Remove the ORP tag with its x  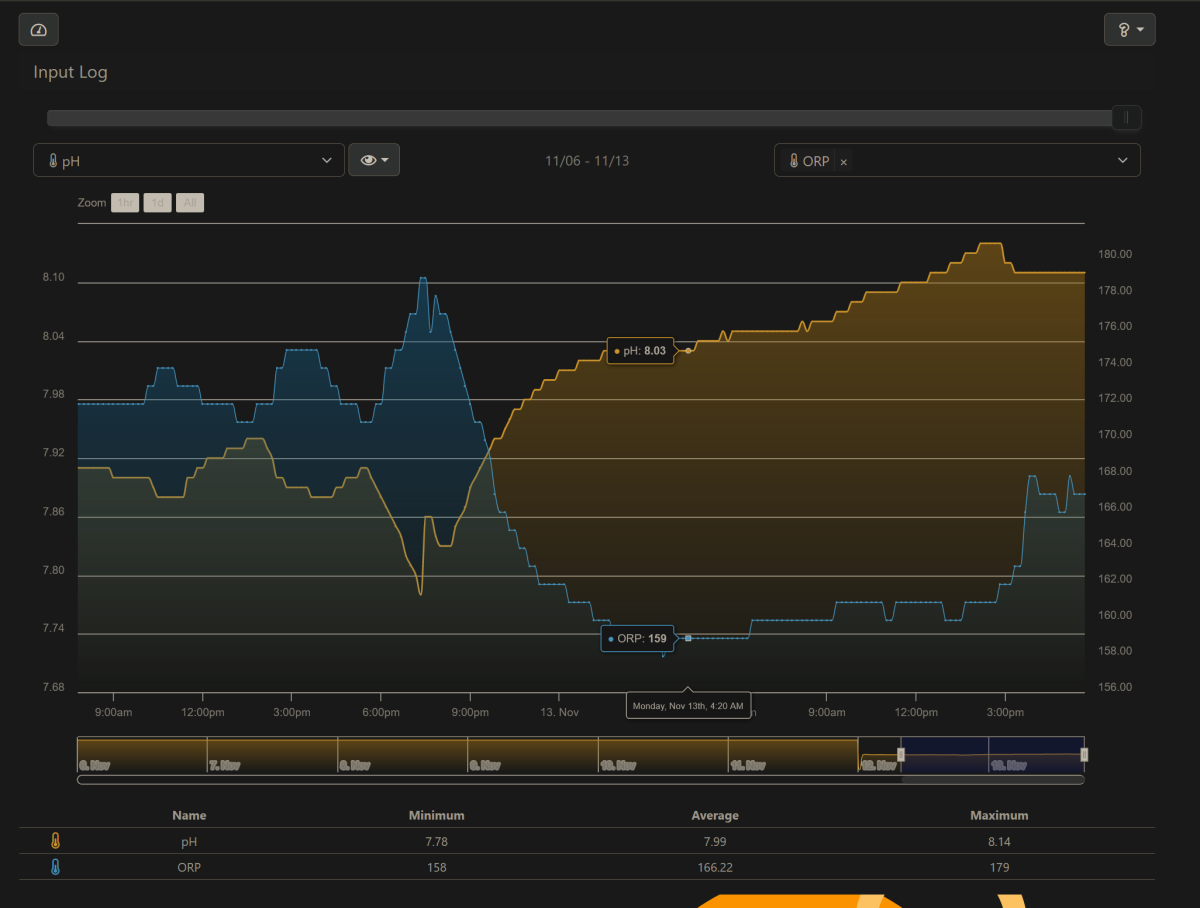click(x=843, y=162)
